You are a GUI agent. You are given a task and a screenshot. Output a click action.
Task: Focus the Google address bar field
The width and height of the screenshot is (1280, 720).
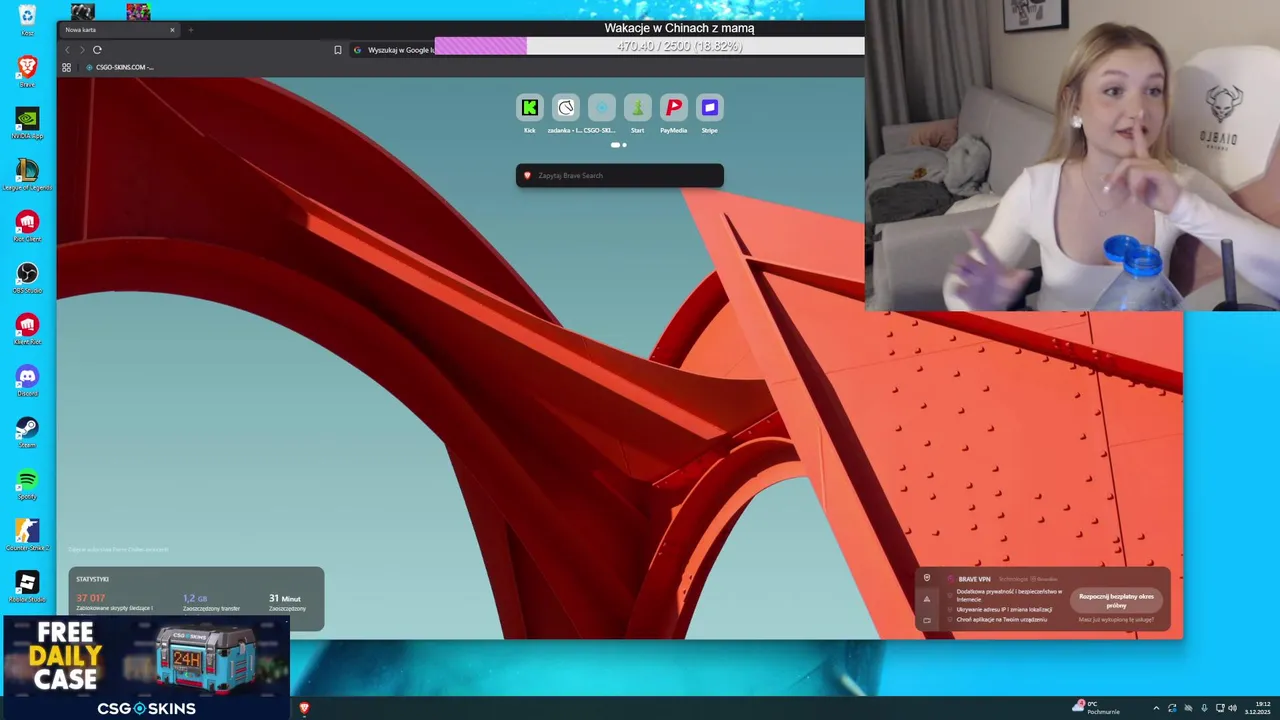click(x=394, y=50)
